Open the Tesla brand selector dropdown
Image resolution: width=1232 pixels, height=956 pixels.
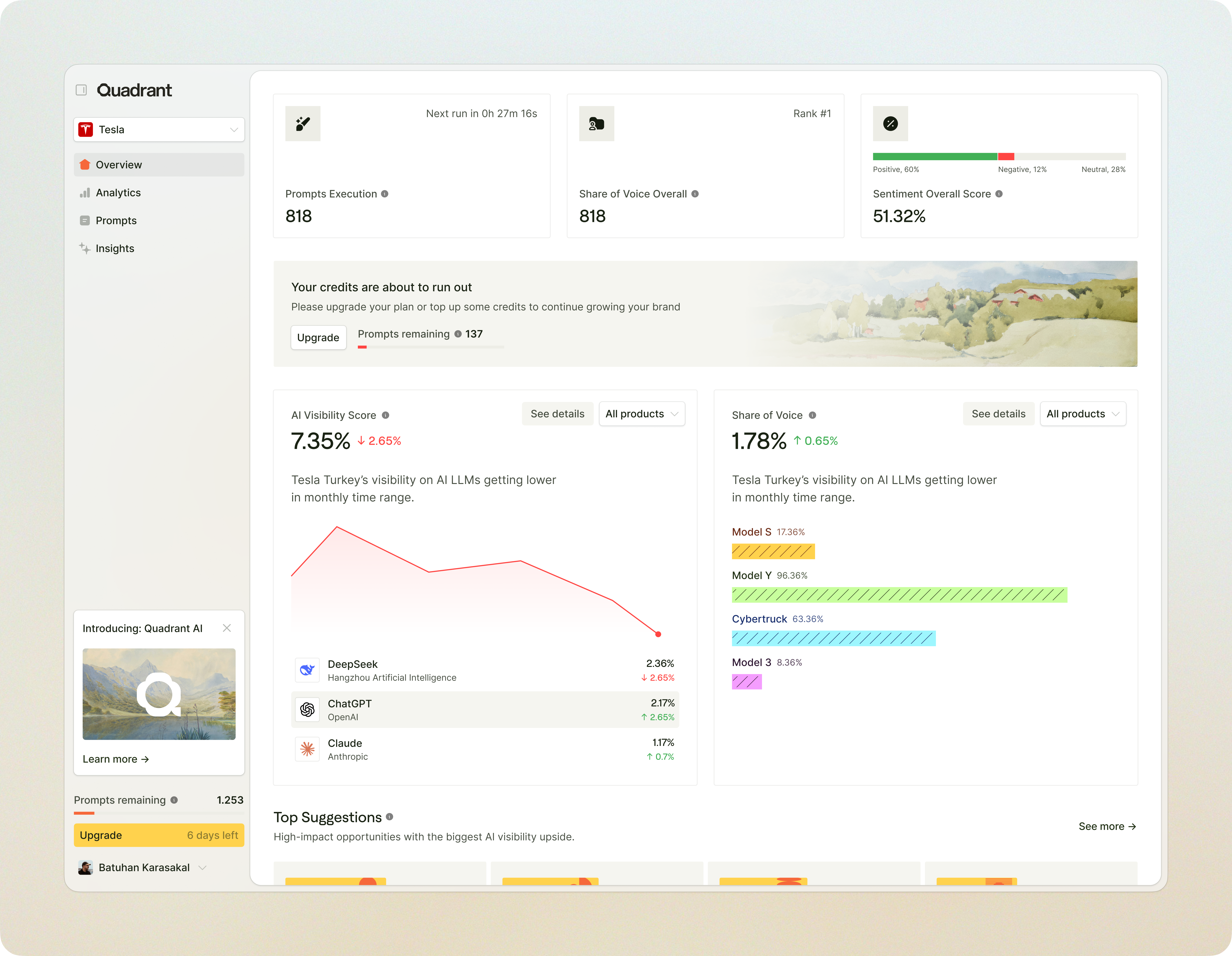click(x=159, y=130)
